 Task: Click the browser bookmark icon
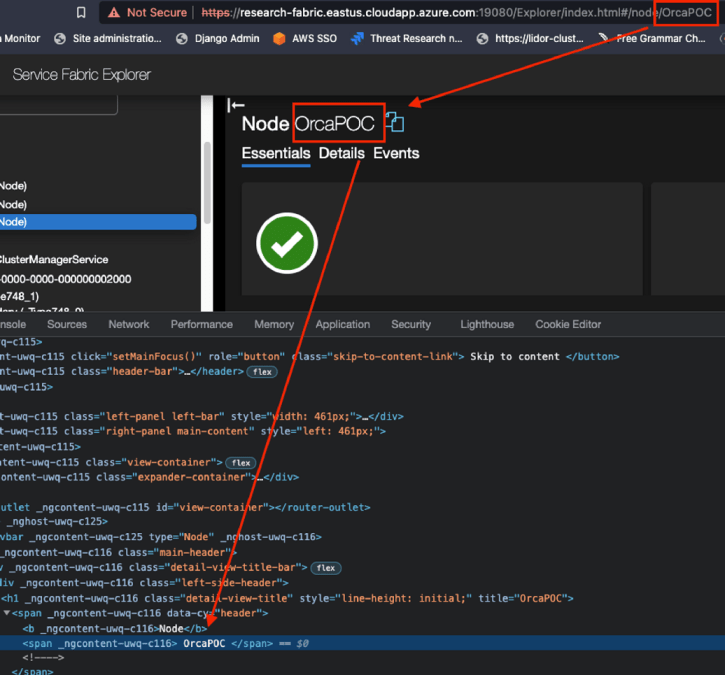tap(81, 12)
